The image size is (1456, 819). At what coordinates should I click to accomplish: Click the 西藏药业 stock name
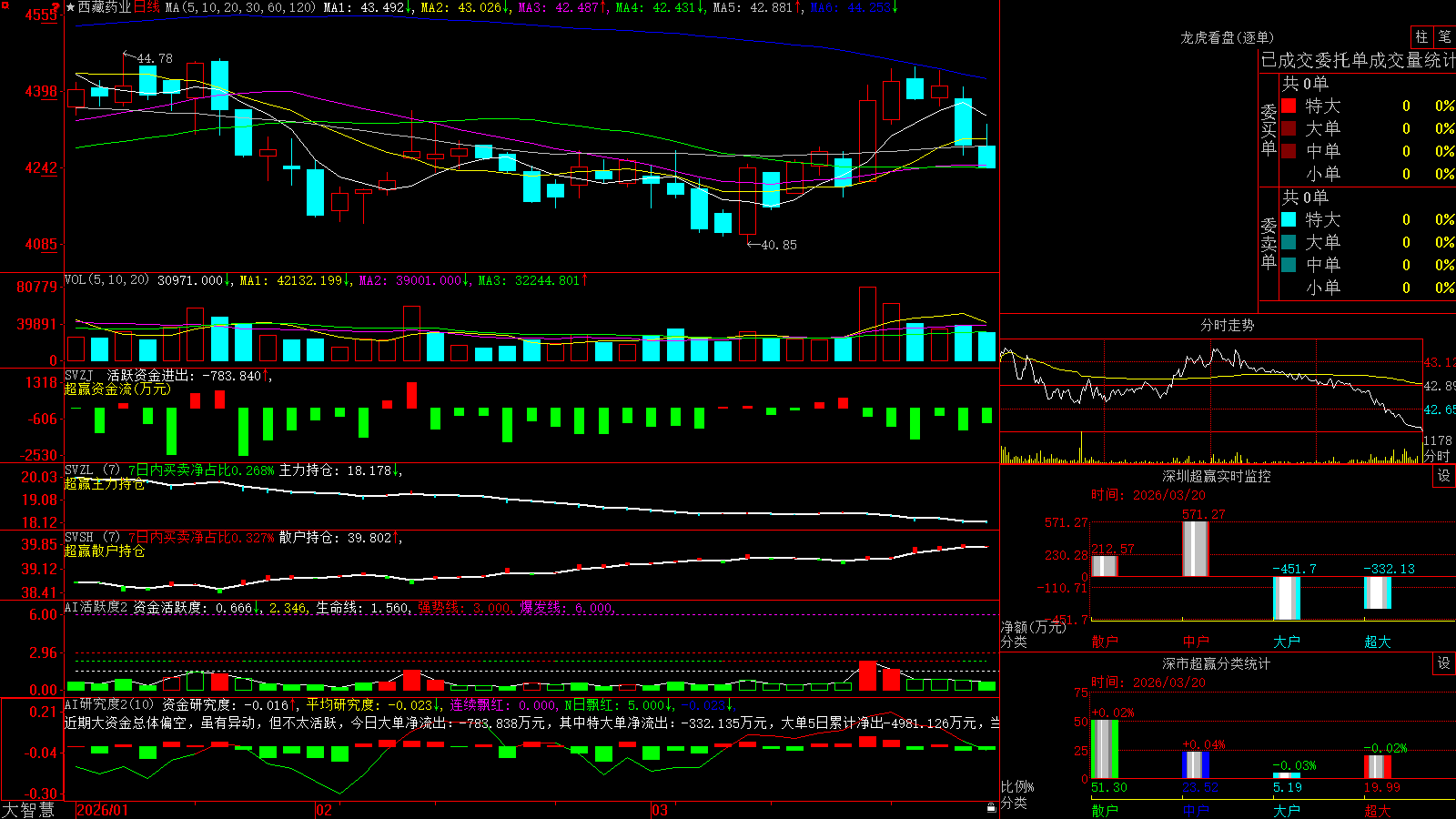click(x=105, y=7)
